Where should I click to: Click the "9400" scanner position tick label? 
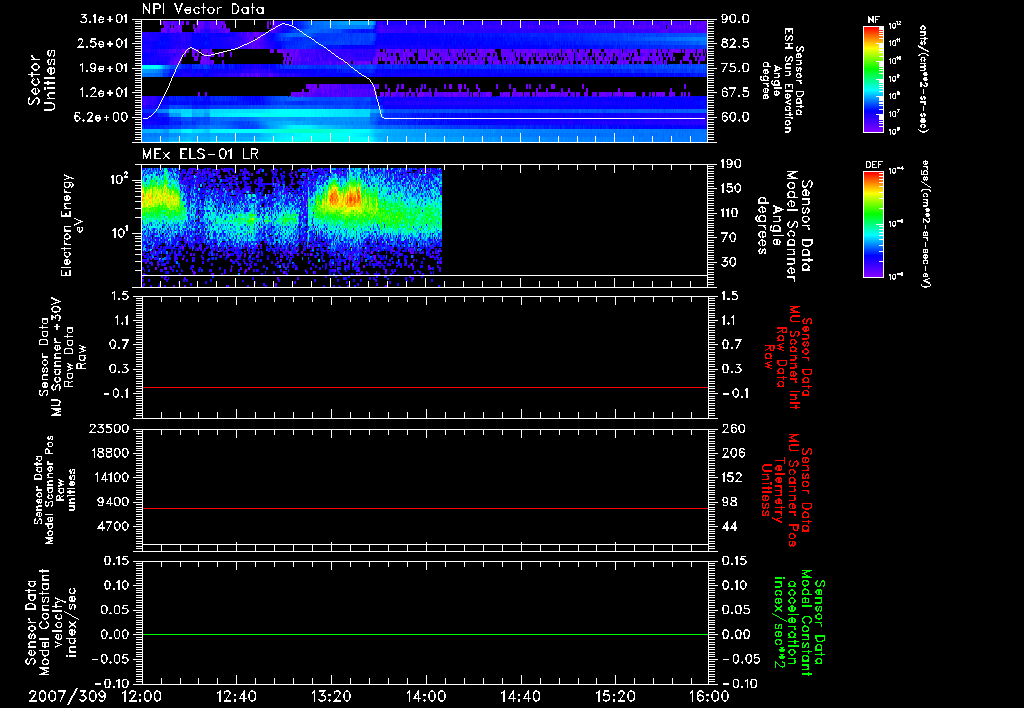113,502
